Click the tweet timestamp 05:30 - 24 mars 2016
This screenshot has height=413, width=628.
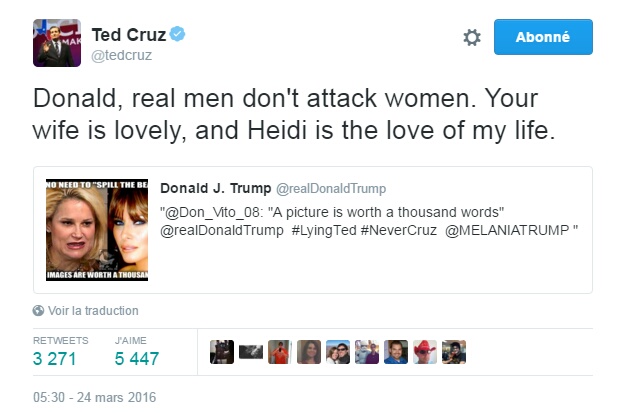coord(96,397)
